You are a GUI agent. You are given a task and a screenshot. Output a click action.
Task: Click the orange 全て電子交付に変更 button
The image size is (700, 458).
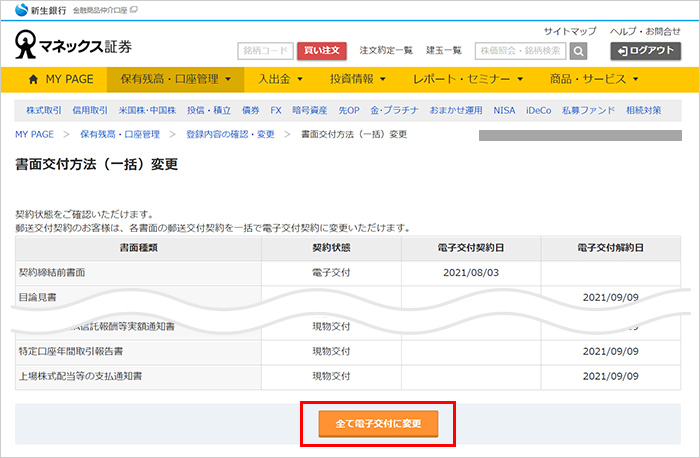[379, 424]
